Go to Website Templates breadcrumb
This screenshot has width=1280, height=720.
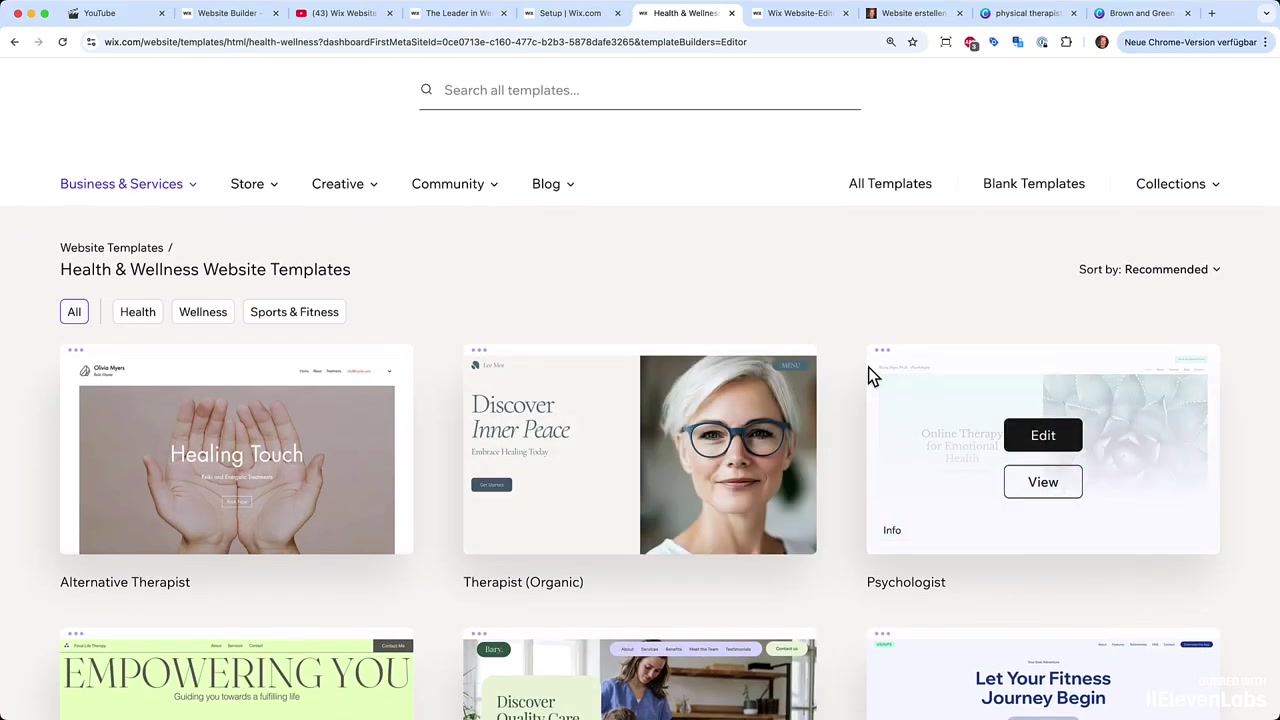point(111,248)
